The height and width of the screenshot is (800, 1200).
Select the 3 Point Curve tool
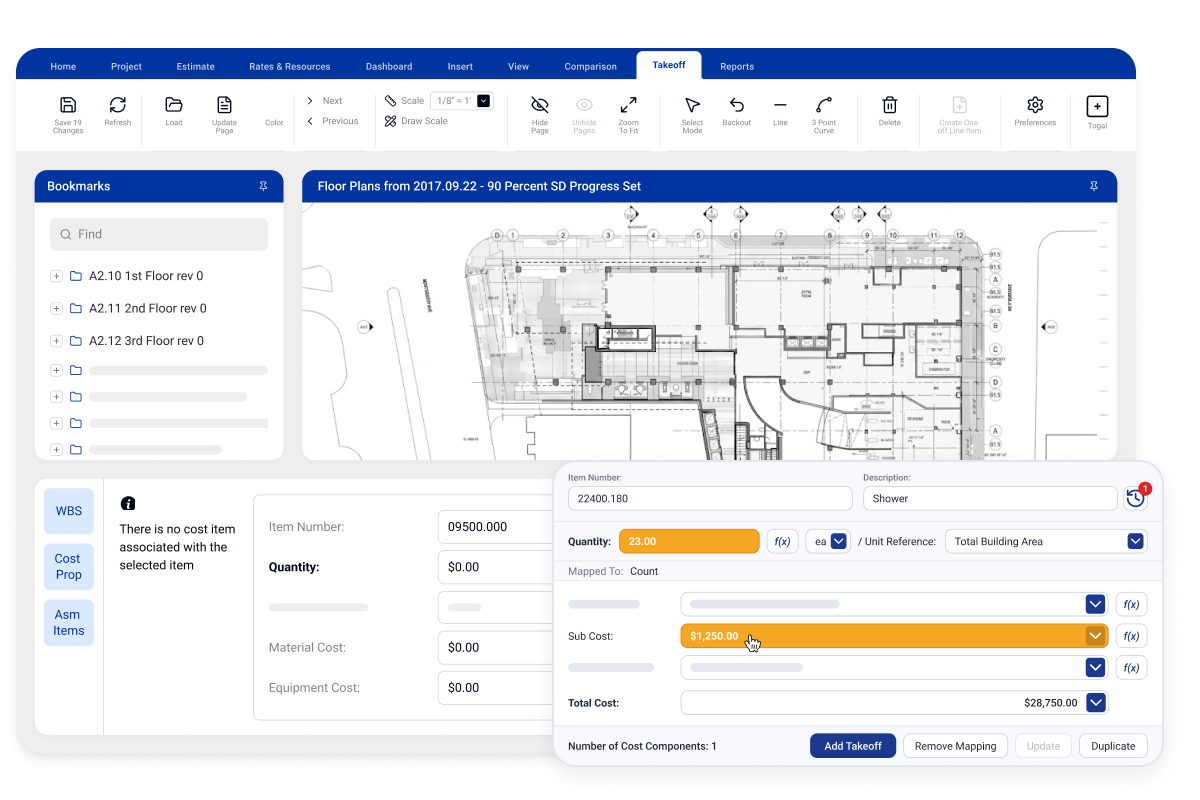click(x=824, y=105)
